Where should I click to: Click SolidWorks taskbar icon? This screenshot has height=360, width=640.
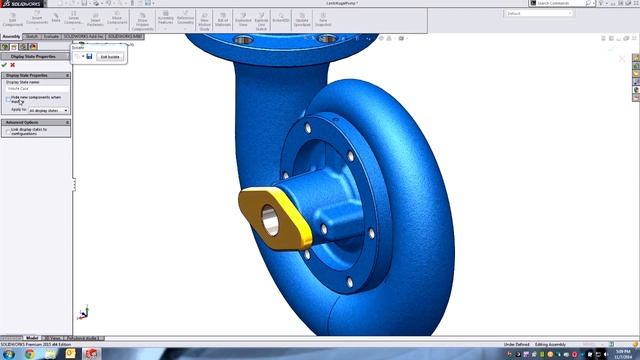pos(91,353)
